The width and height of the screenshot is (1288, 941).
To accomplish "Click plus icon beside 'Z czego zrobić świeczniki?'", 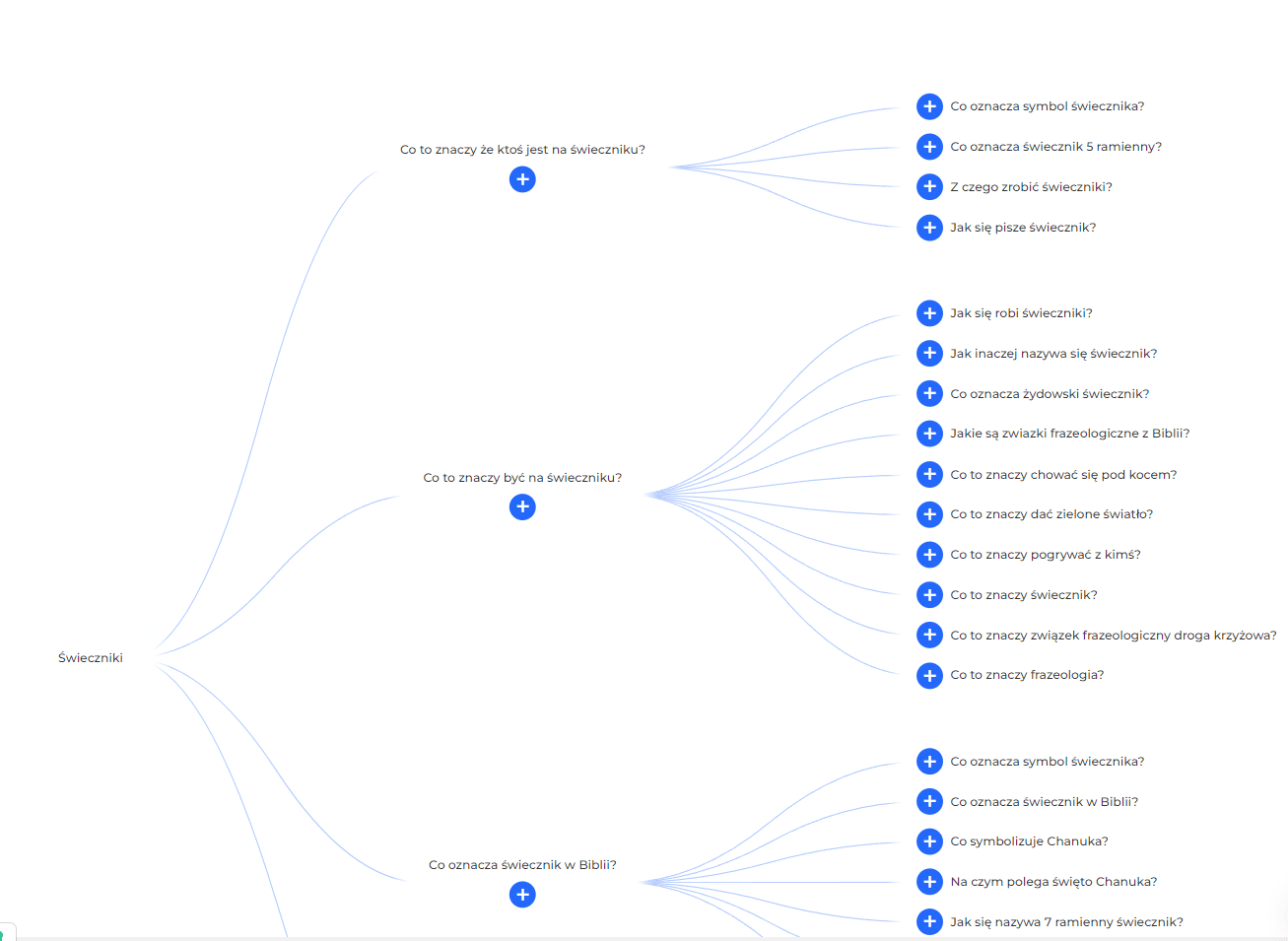I will [929, 187].
